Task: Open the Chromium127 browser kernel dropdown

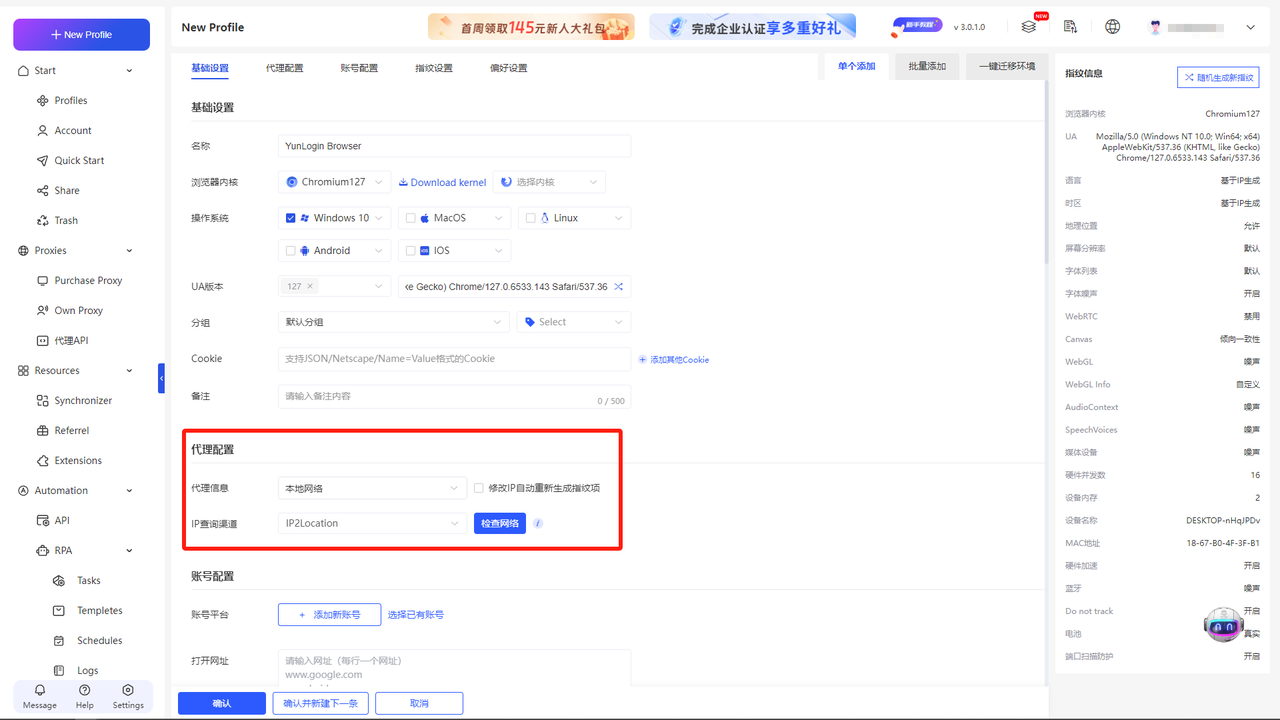Action: point(334,181)
